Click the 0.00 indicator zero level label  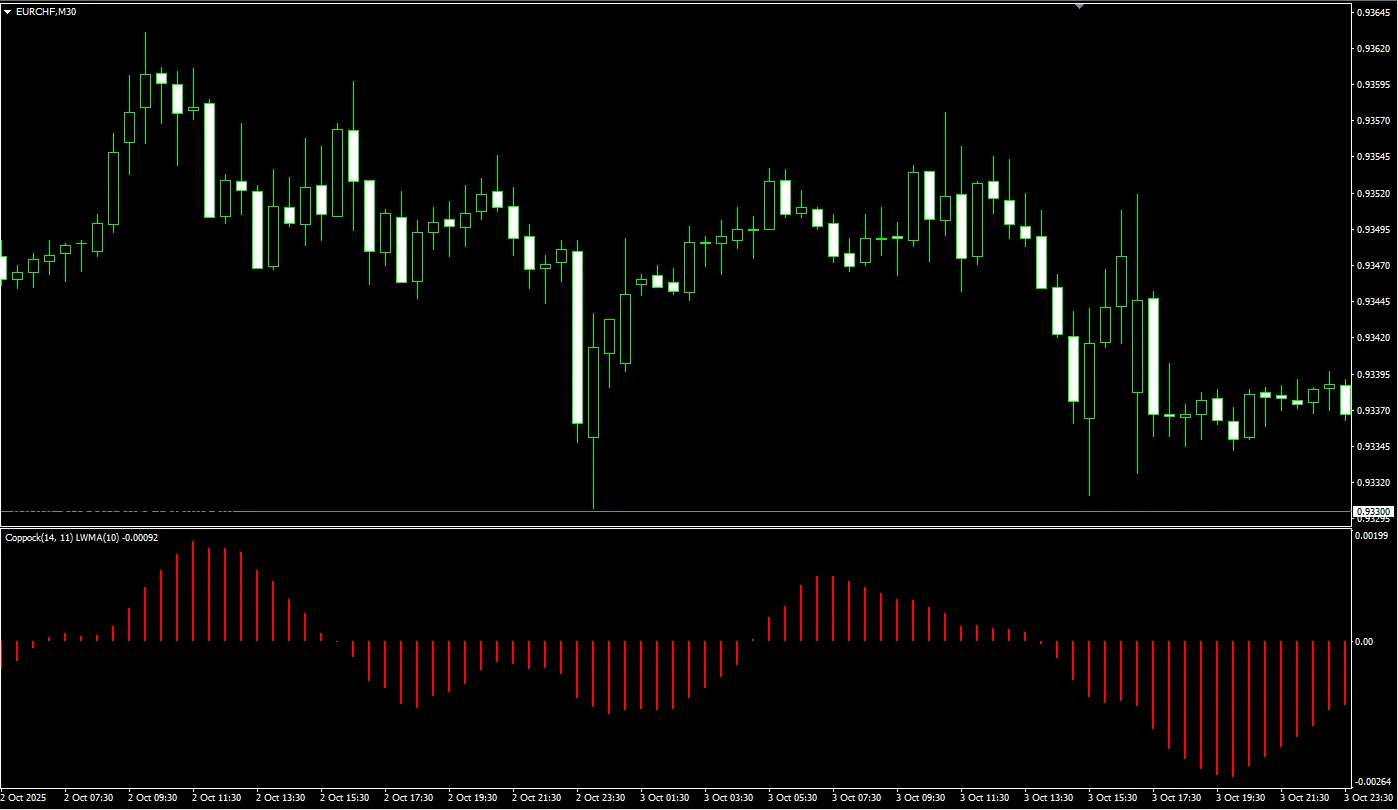(1366, 641)
